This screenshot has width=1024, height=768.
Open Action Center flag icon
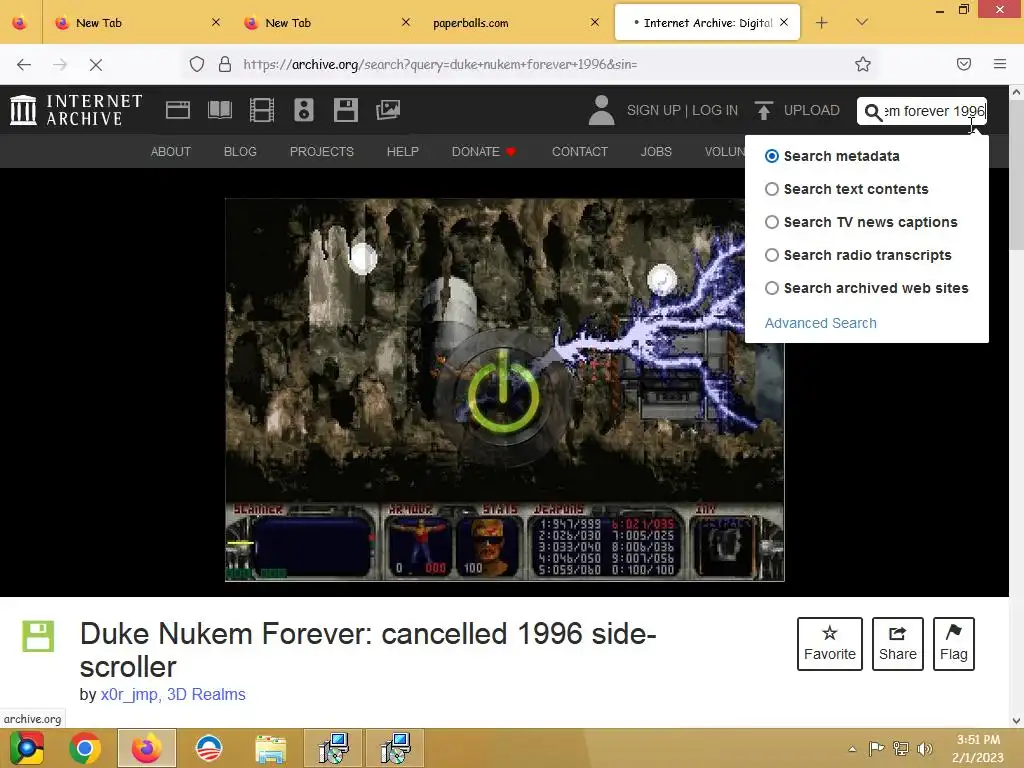876,748
